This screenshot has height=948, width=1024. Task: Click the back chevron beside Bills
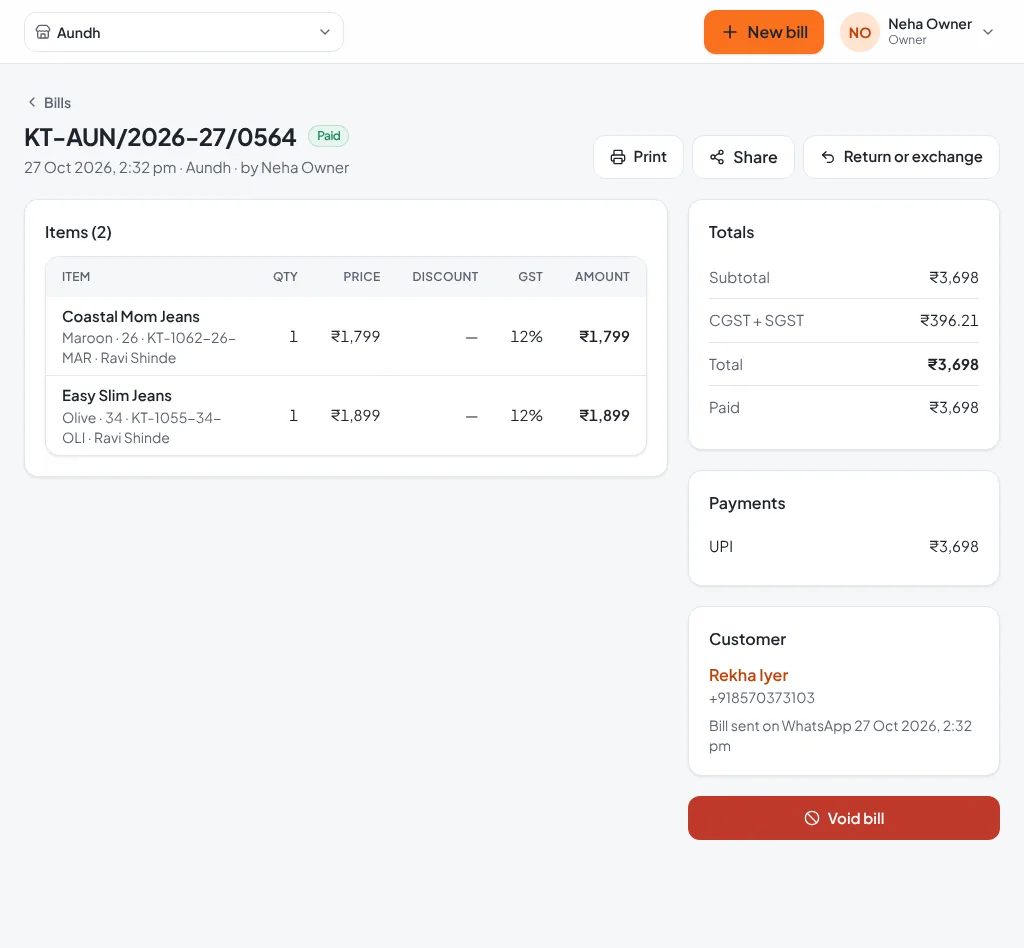pos(31,103)
